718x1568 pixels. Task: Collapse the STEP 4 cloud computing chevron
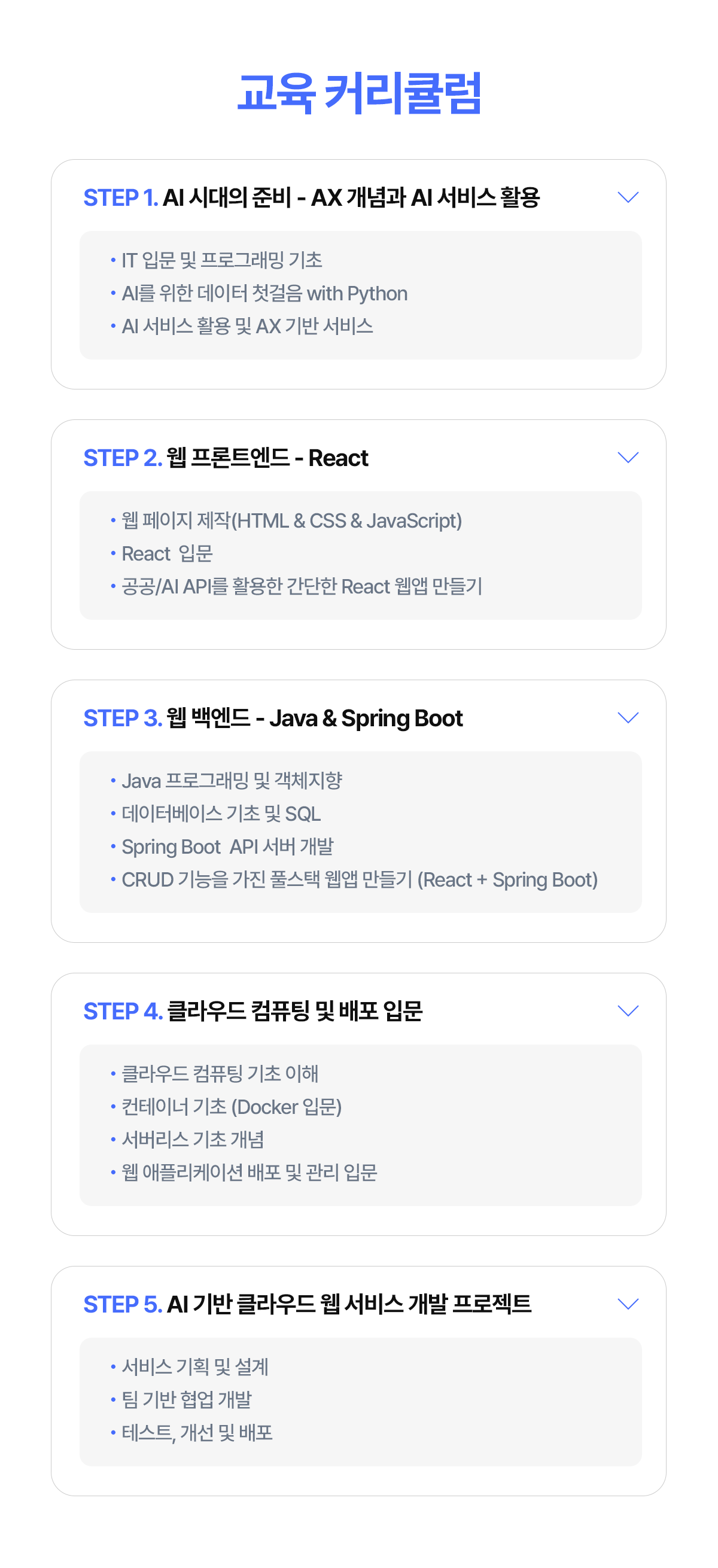(x=628, y=1010)
